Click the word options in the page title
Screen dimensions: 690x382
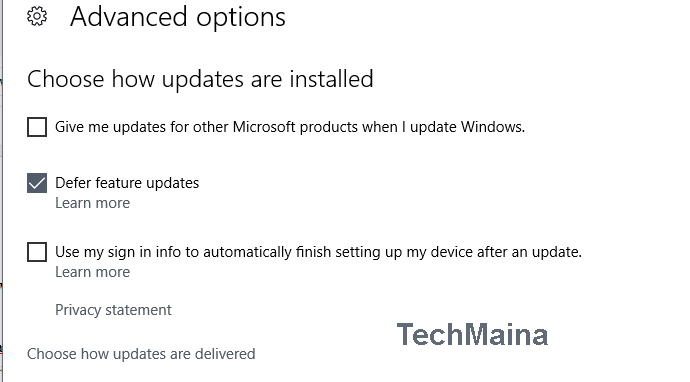point(241,18)
